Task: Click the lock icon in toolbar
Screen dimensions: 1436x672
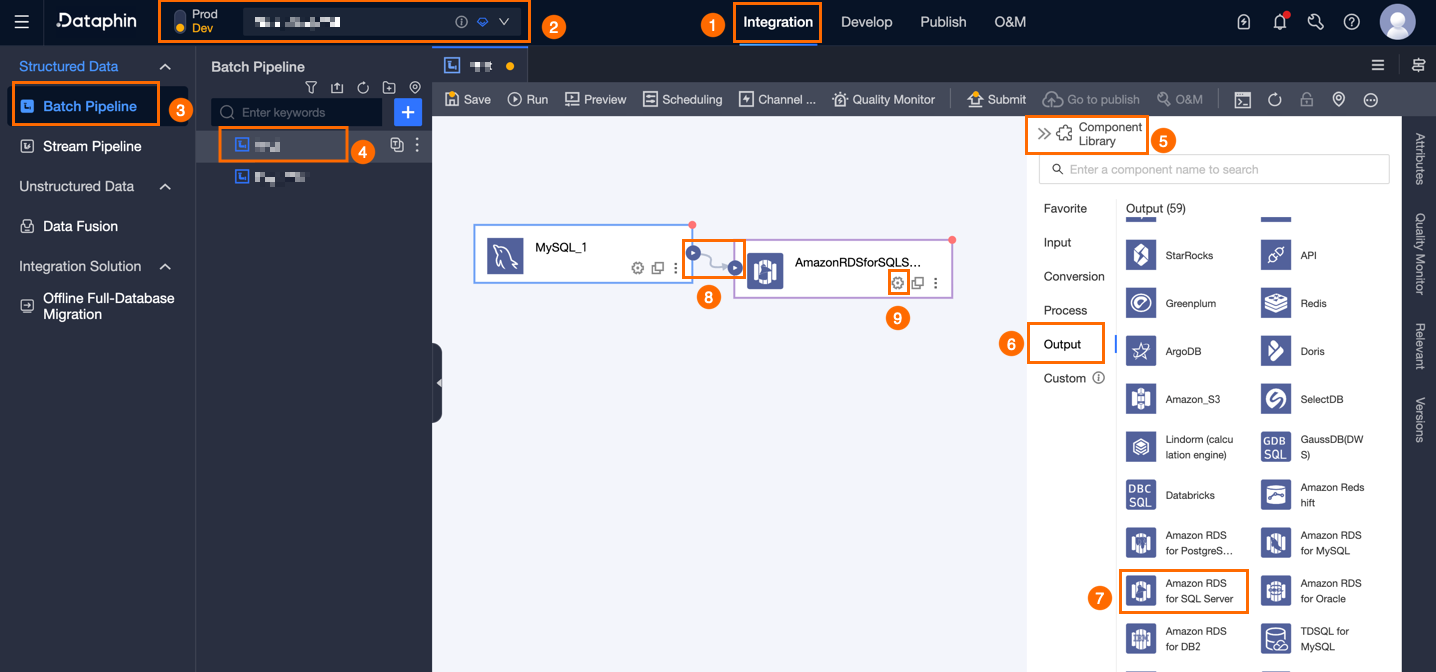Action: (x=1306, y=99)
